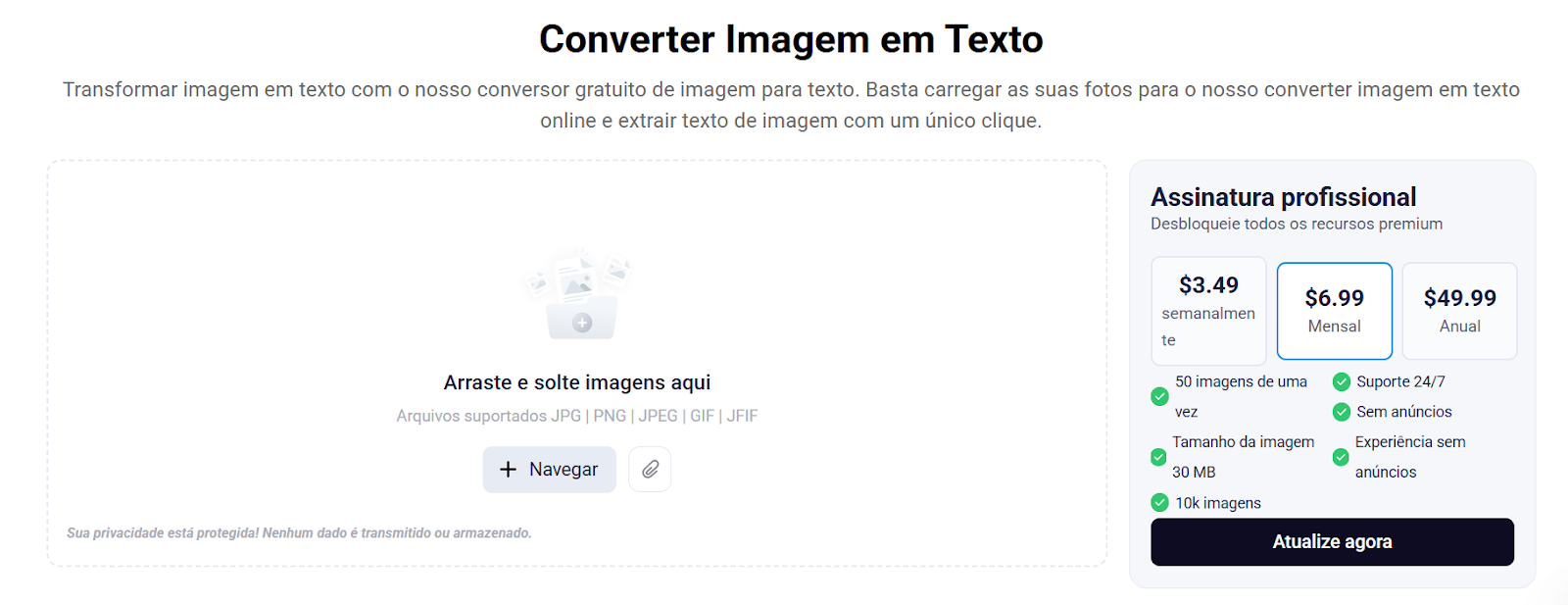
Task: Click the Atualize agora button
Action: coord(1332,542)
